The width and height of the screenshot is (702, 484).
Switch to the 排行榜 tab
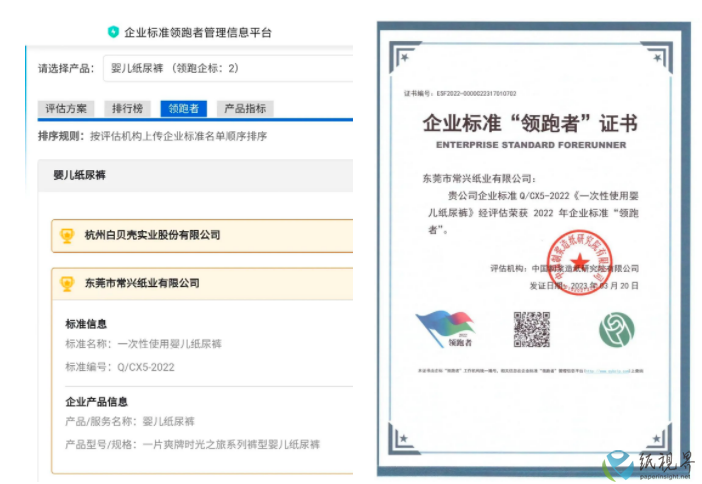point(127,108)
